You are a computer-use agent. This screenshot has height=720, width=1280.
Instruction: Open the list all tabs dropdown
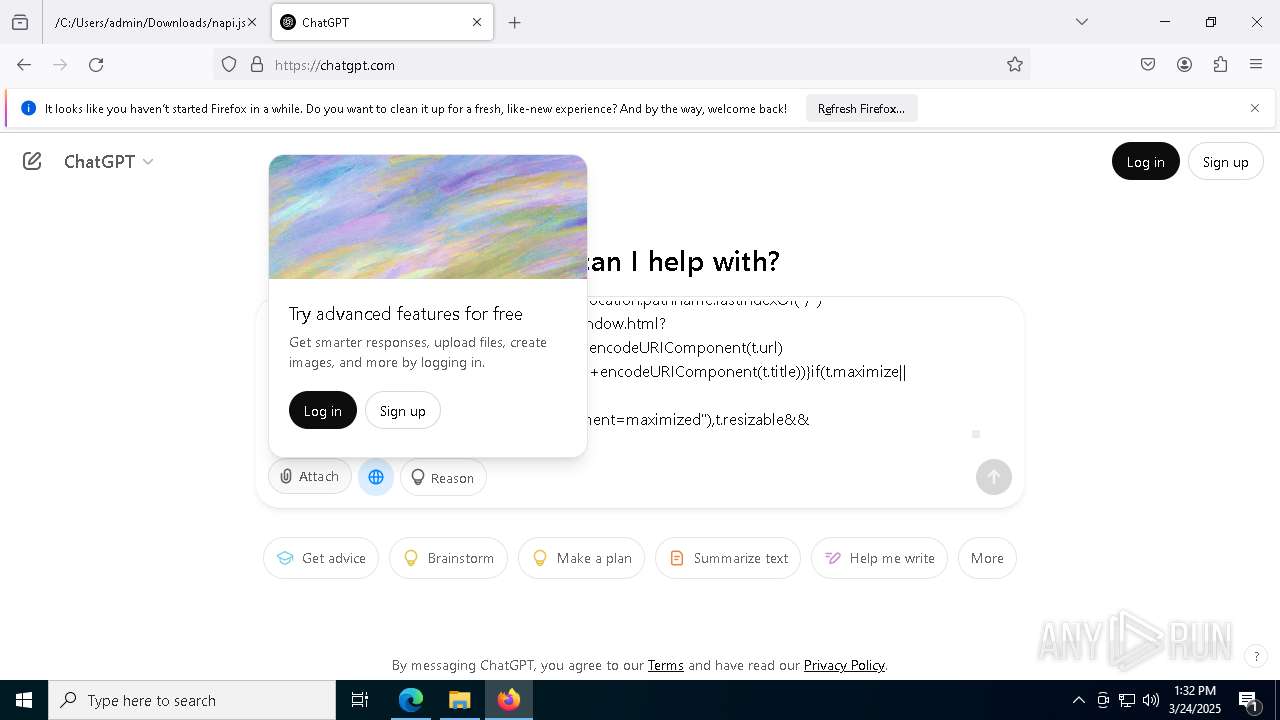(x=1081, y=22)
